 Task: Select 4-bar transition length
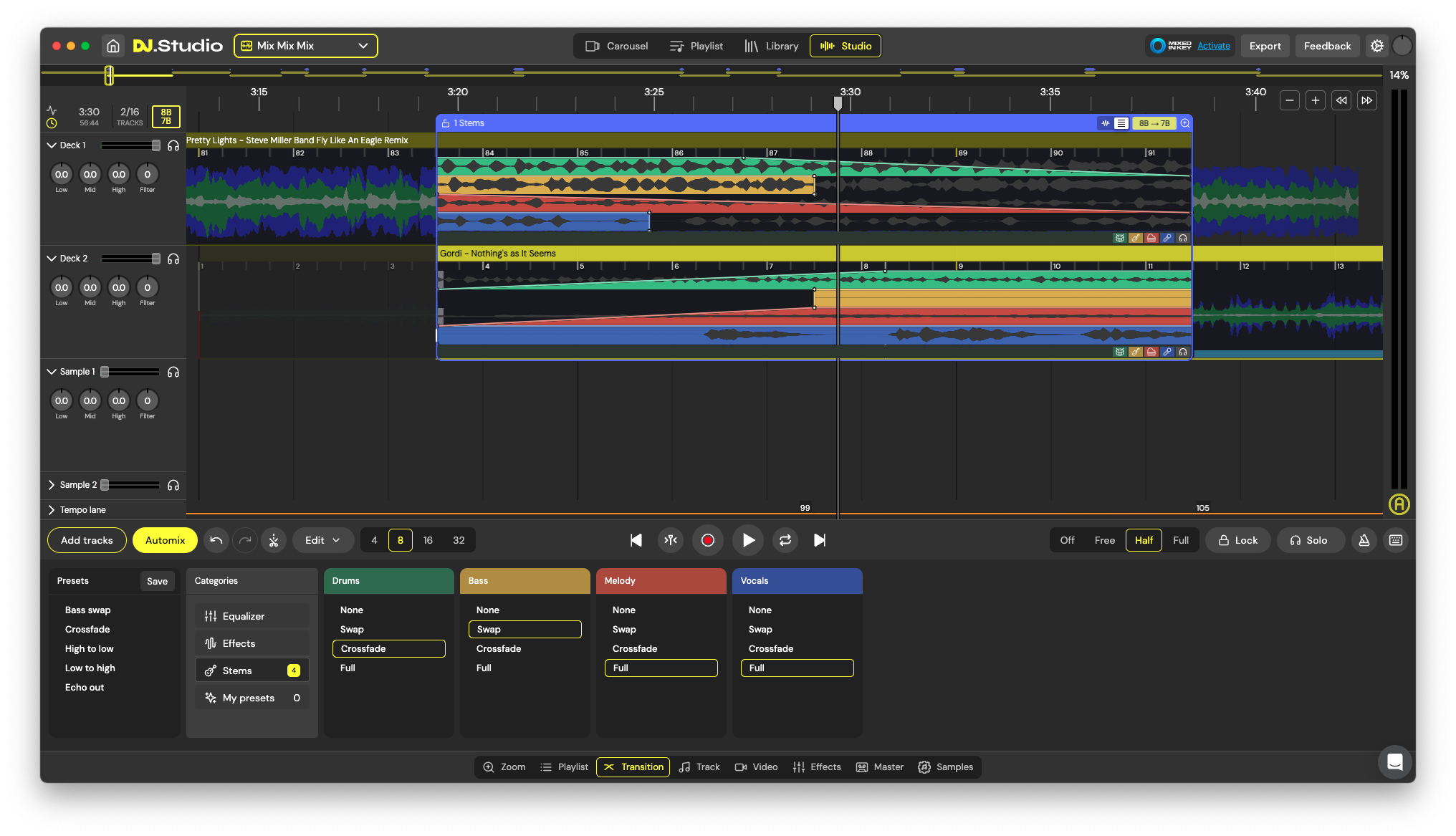click(374, 540)
